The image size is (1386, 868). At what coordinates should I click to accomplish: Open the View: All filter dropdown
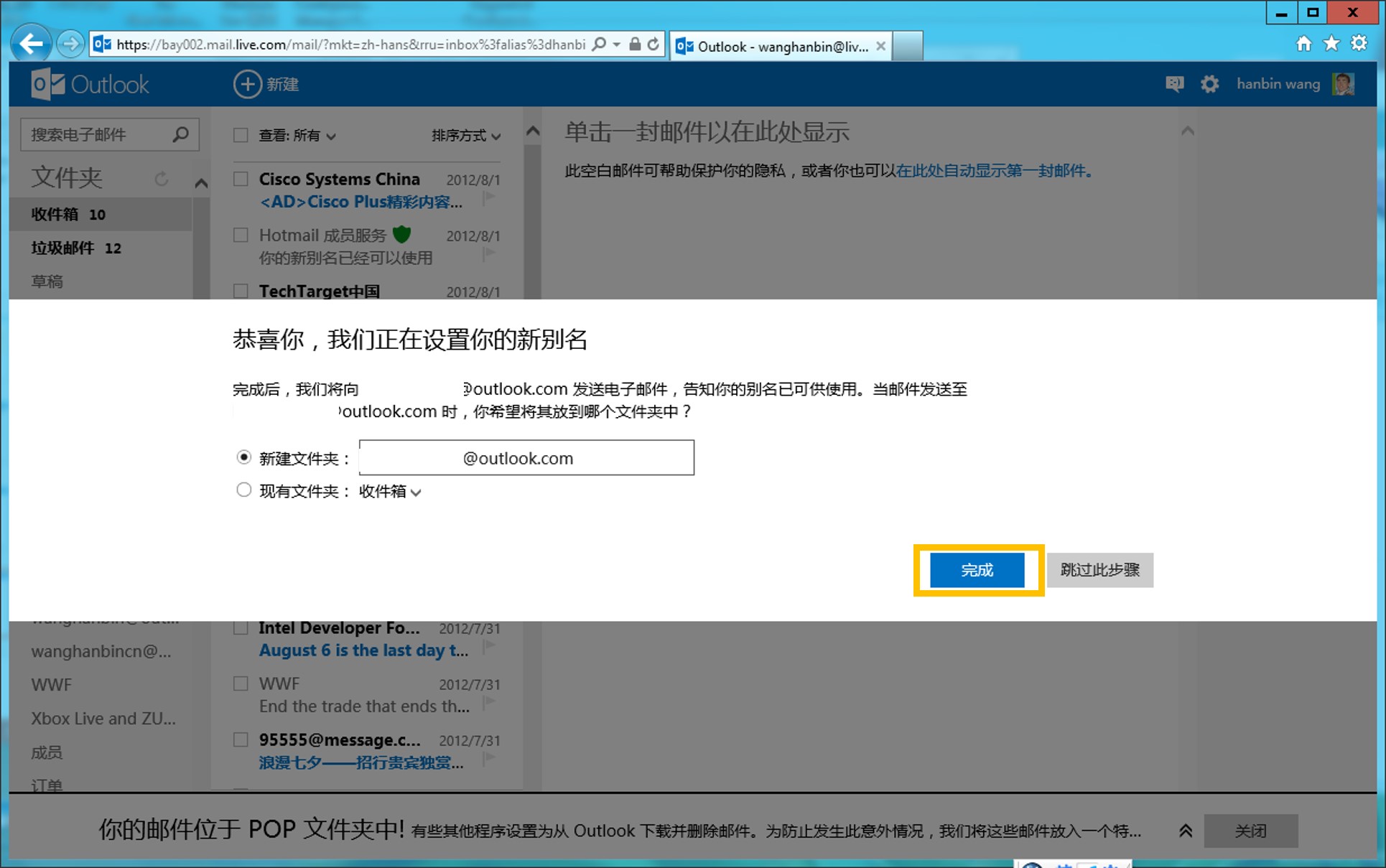297,136
